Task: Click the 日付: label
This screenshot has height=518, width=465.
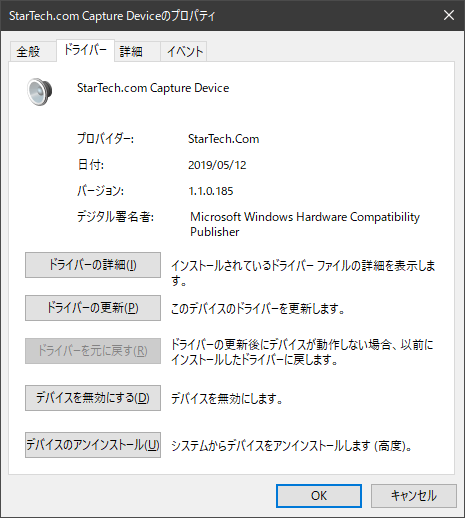Action: [x=91, y=165]
